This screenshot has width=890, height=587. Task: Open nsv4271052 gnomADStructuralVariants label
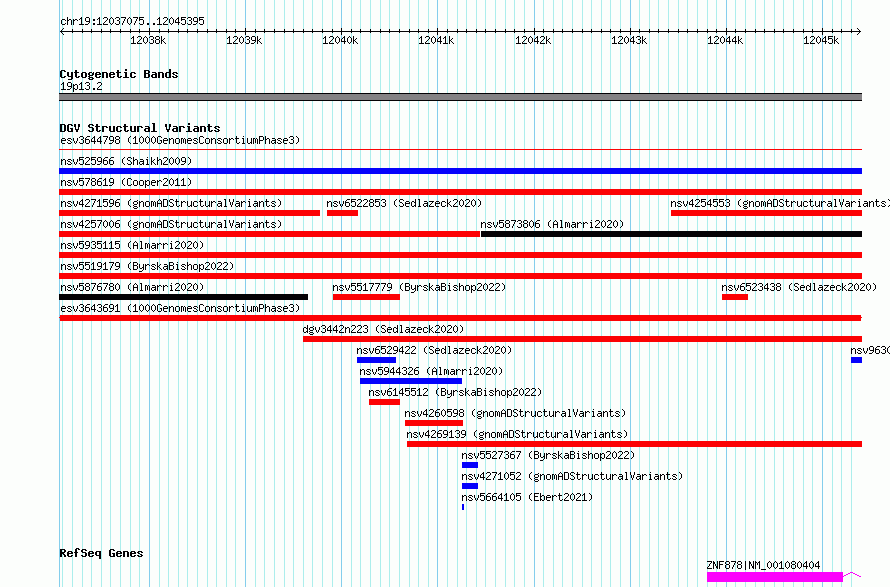click(572, 476)
